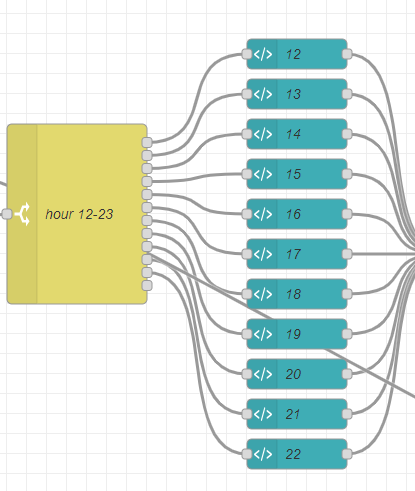Click the template icon of node 17

pyautogui.click(x=263, y=254)
